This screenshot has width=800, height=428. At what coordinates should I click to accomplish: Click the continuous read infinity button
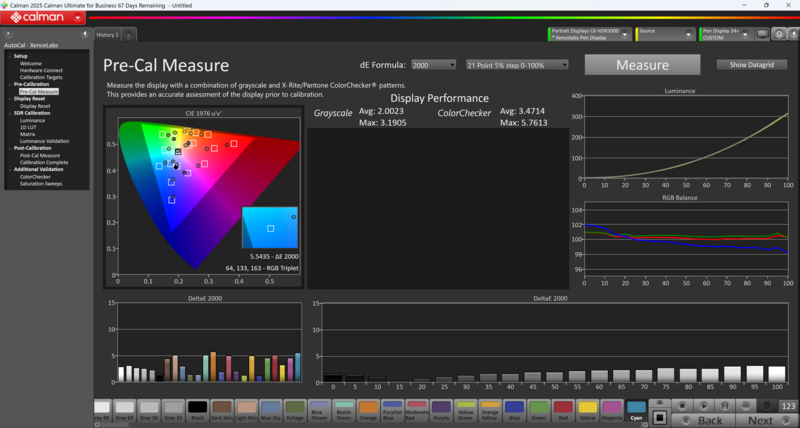[746, 406]
